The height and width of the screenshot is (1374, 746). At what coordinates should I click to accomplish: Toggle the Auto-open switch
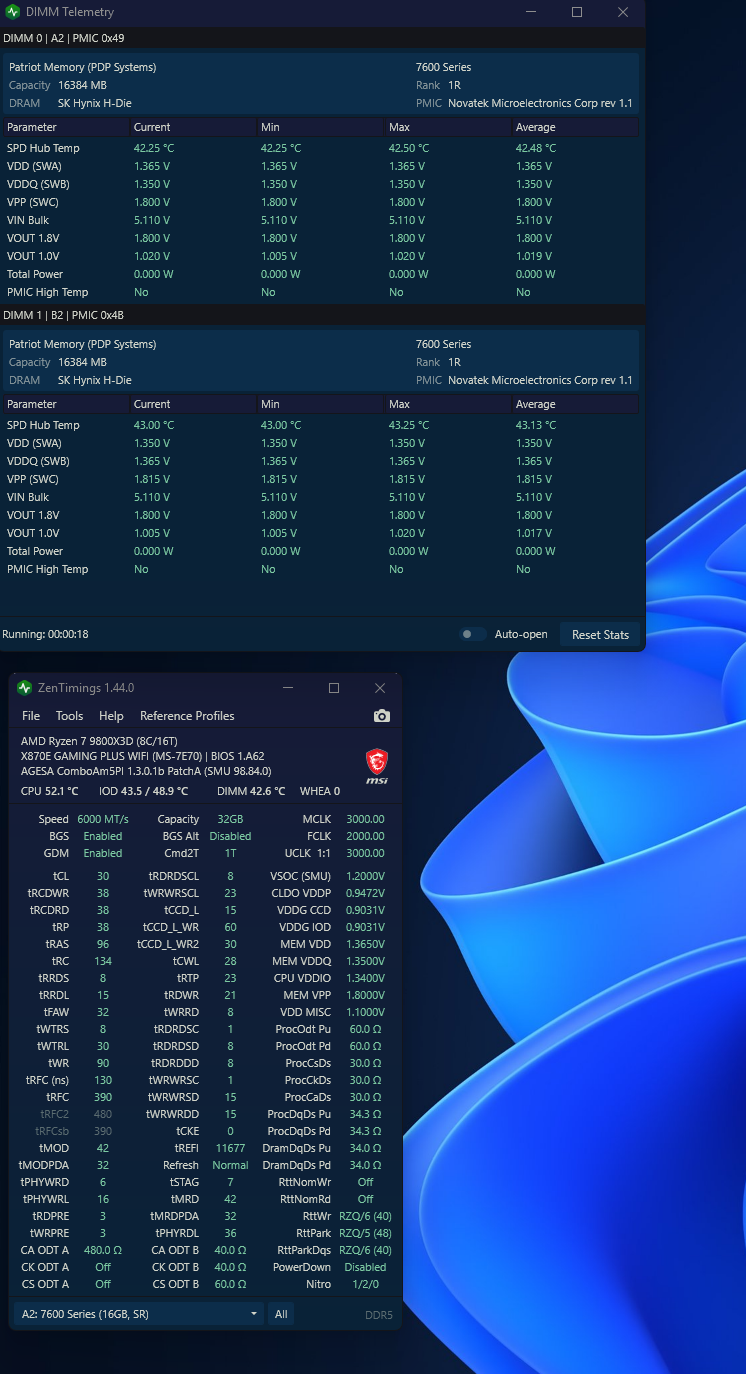tap(472, 634)
